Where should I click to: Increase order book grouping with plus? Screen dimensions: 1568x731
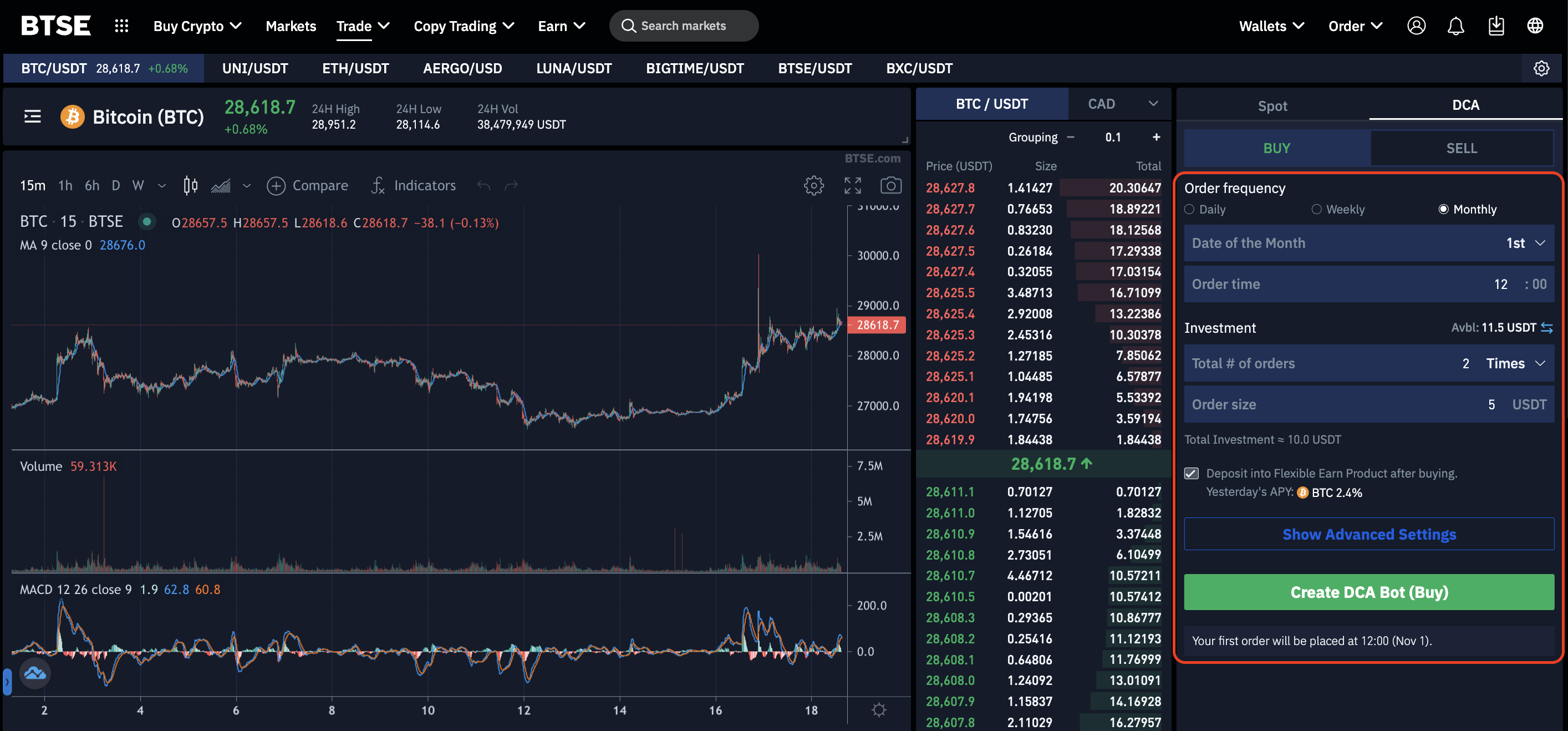[x=1156, y=137]
